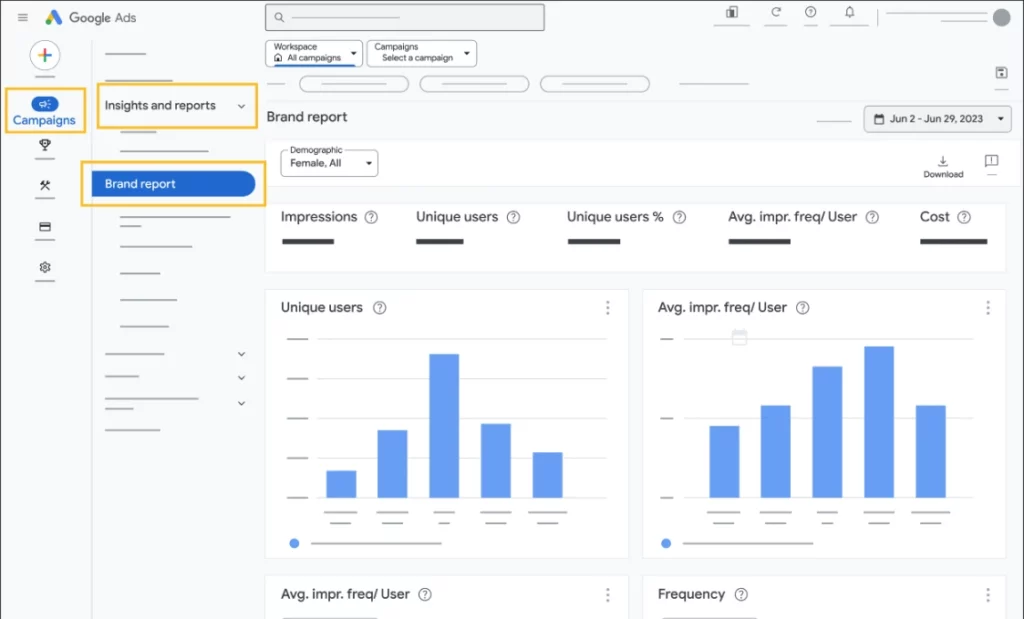Open Tools via the wrench icon
The image size is (1024, 619).
click(x=44, y=185)
